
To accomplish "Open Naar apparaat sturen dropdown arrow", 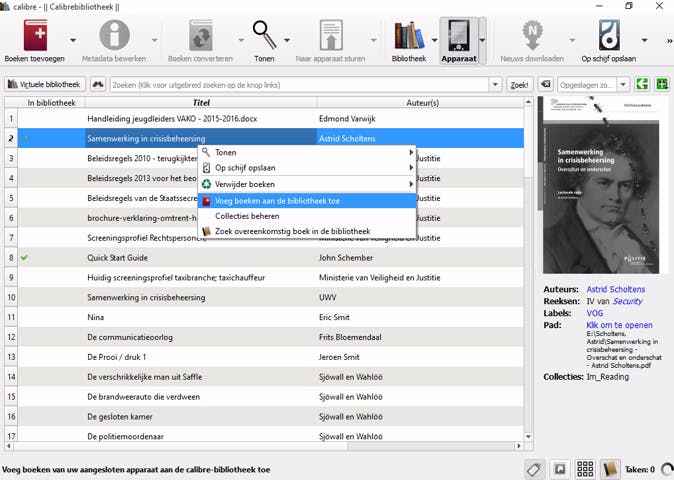I will click(374, 40).
